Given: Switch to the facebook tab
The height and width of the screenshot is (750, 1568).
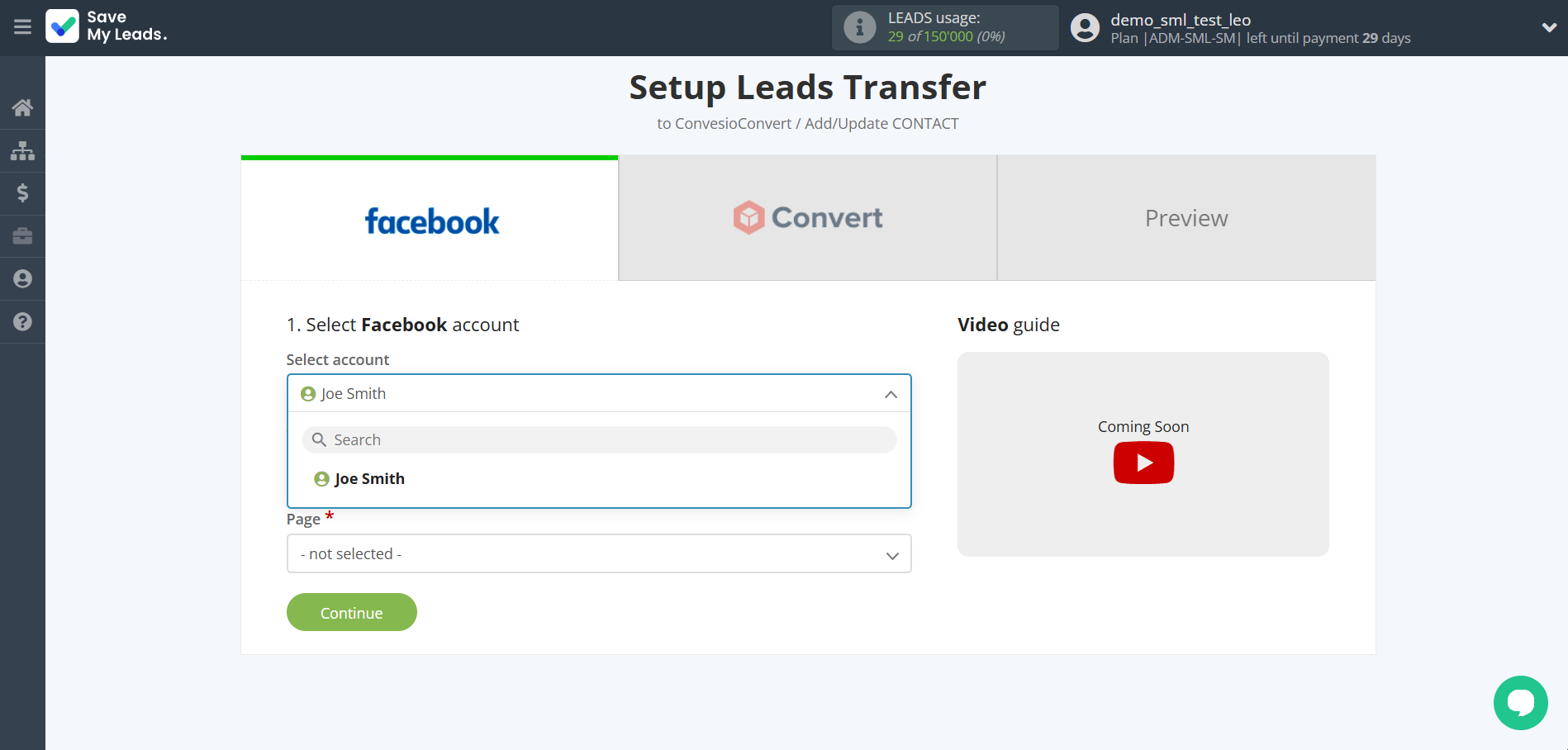Looking at the screenshot, I should [430, 219].
